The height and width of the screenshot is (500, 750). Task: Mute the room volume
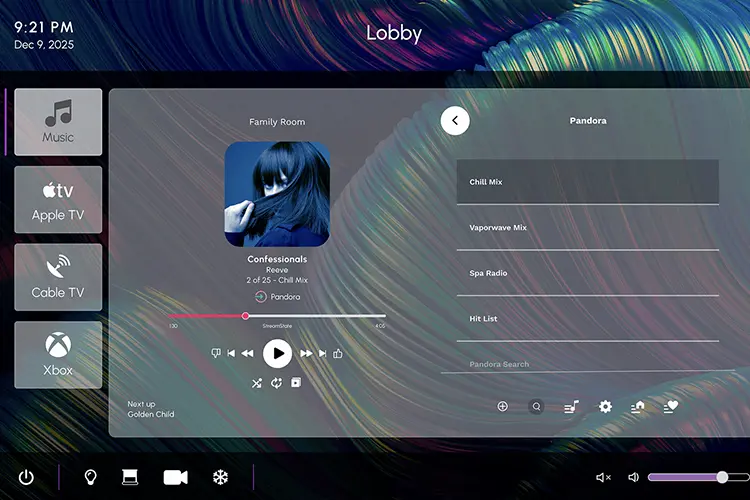(604, 477)
